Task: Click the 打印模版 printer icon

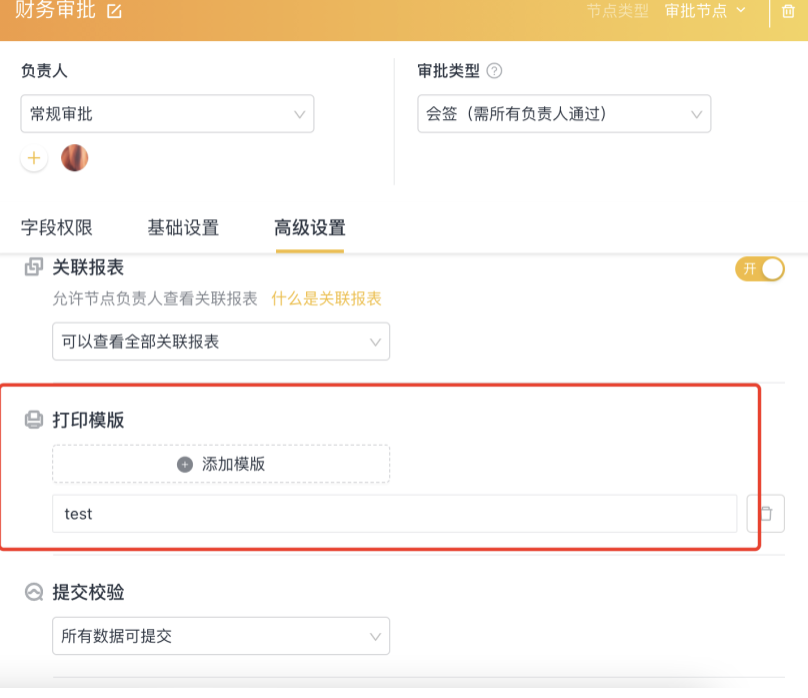Action: [34, 420]
